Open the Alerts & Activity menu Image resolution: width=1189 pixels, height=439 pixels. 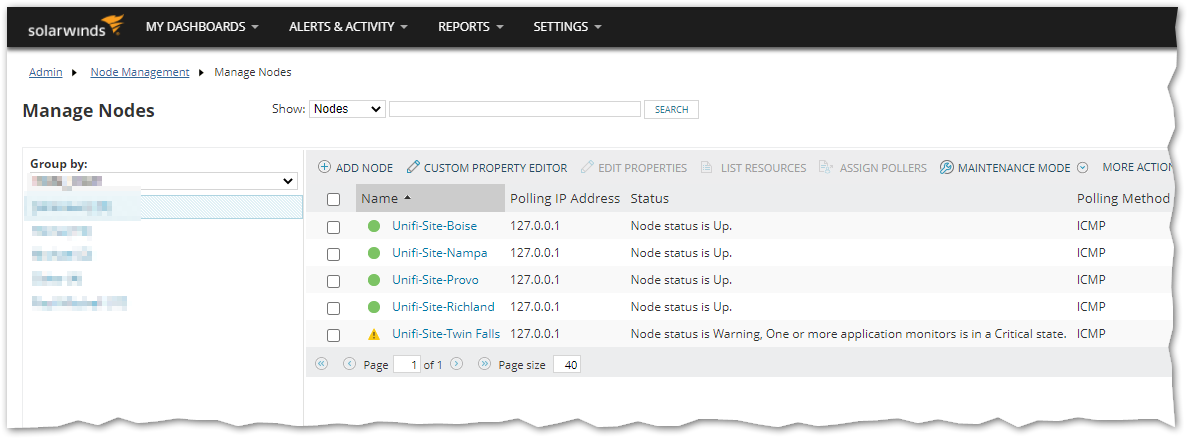coord(349,27)
